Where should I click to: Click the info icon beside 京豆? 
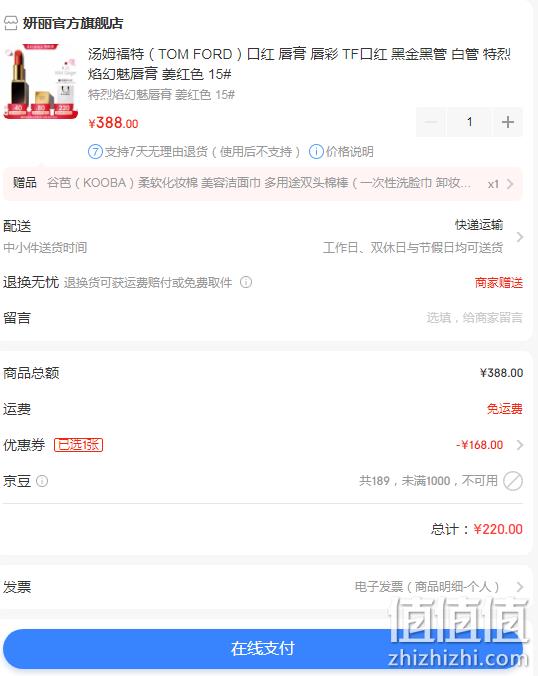coord(42,481)
